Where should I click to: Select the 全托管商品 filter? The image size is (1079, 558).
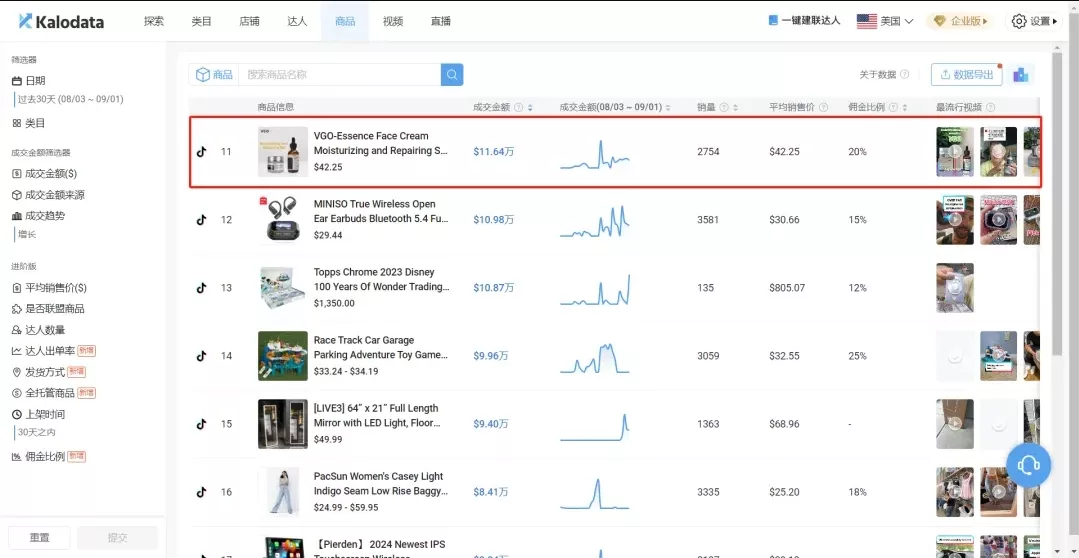[53, 393]
